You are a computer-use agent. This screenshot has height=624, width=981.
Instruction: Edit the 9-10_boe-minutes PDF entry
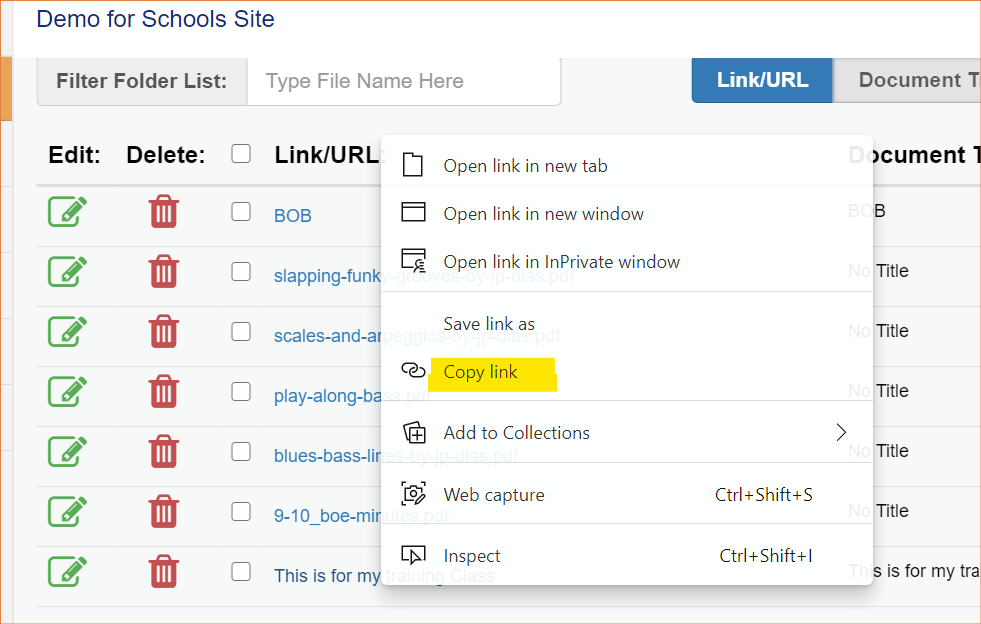point(67,512)
